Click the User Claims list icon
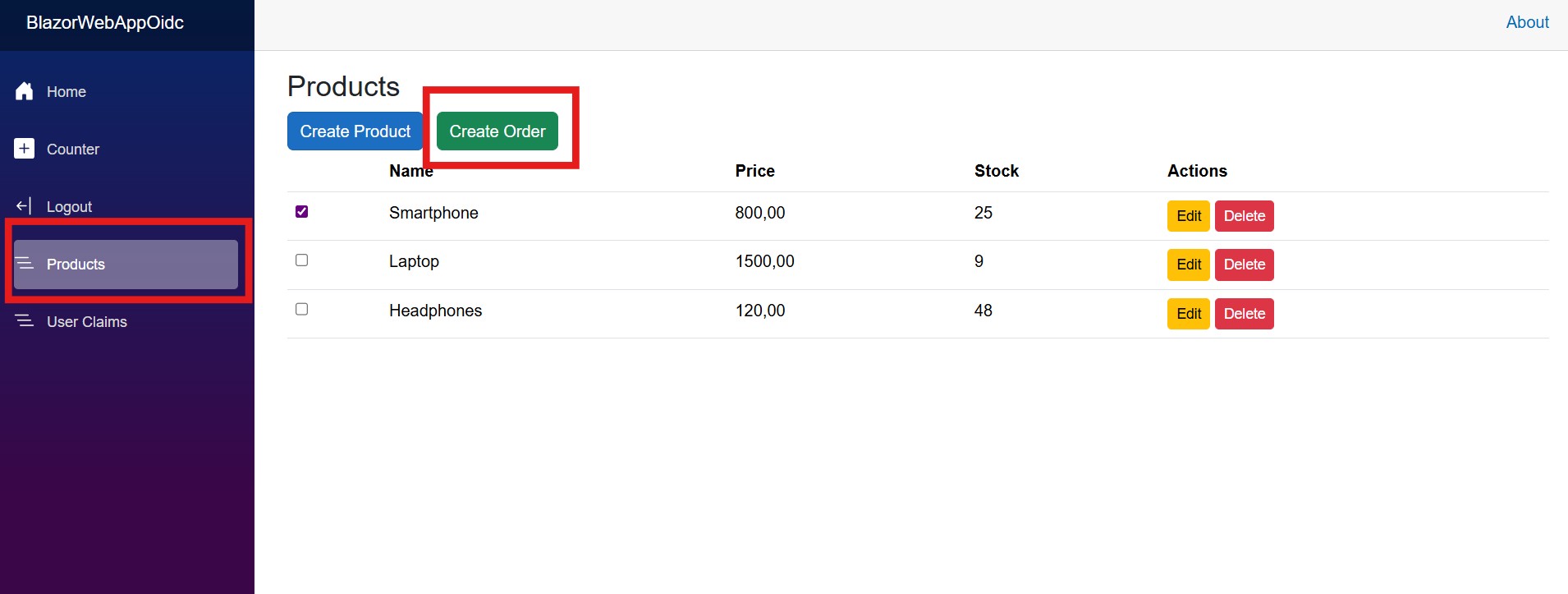Screen dimensions: 1568x594 [x=25, y=321]
